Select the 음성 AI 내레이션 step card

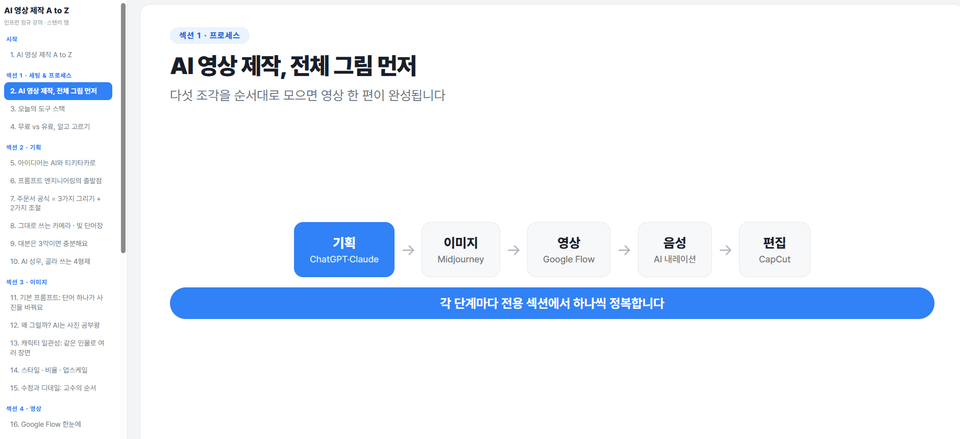pyautogui.click(x=675, y=249)
